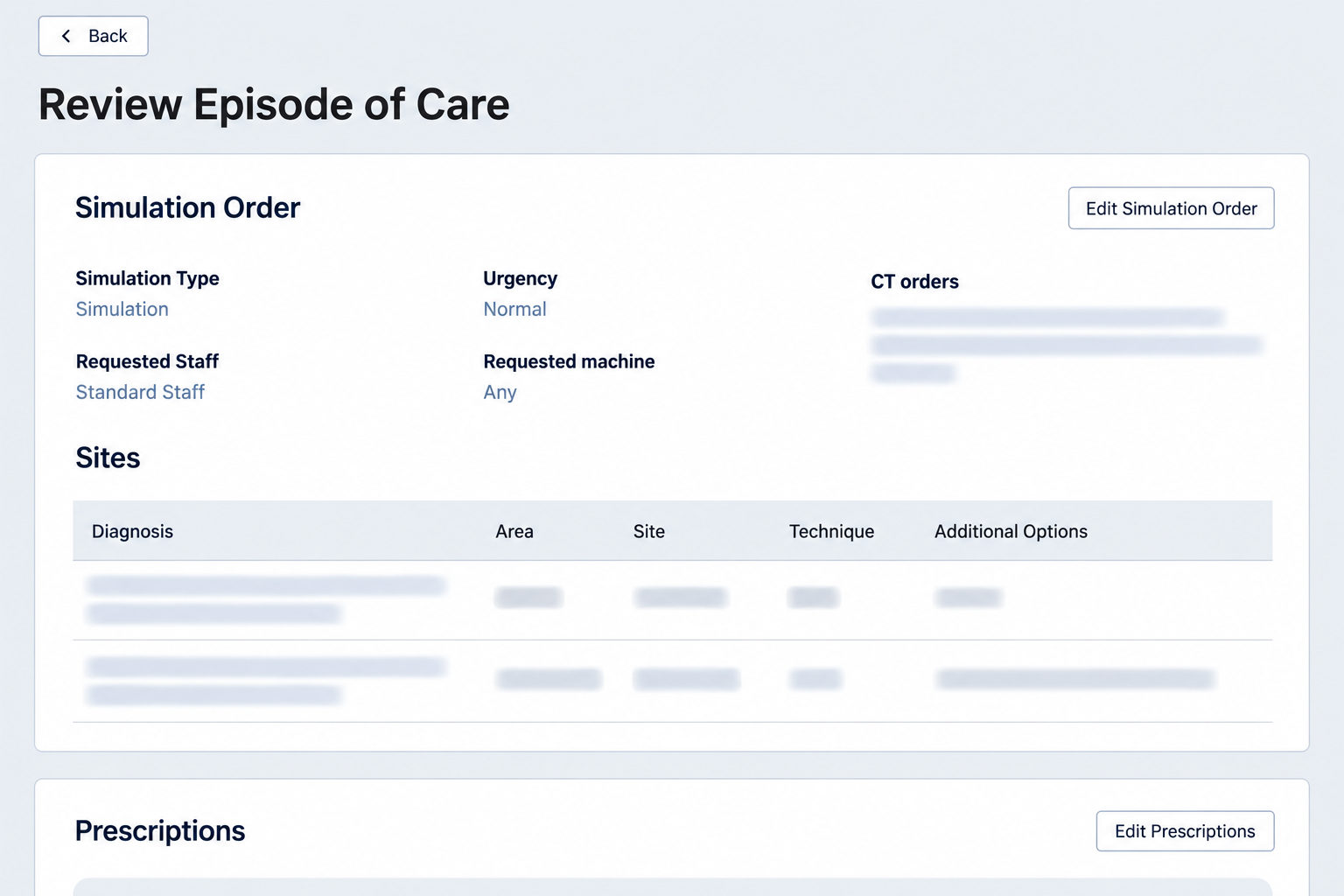The image size is (1344, 896).
Task: Click the Site column header
Action: 648,531
